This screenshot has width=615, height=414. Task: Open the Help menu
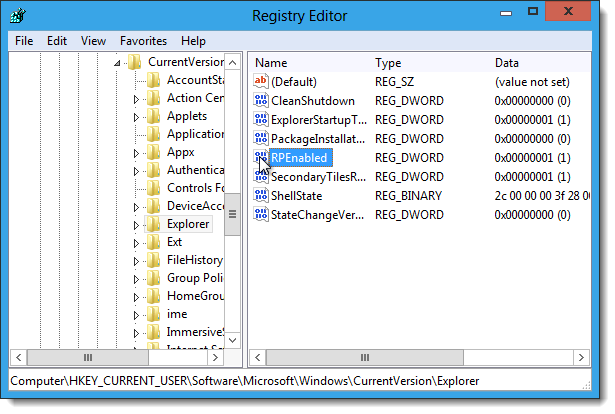193,41
